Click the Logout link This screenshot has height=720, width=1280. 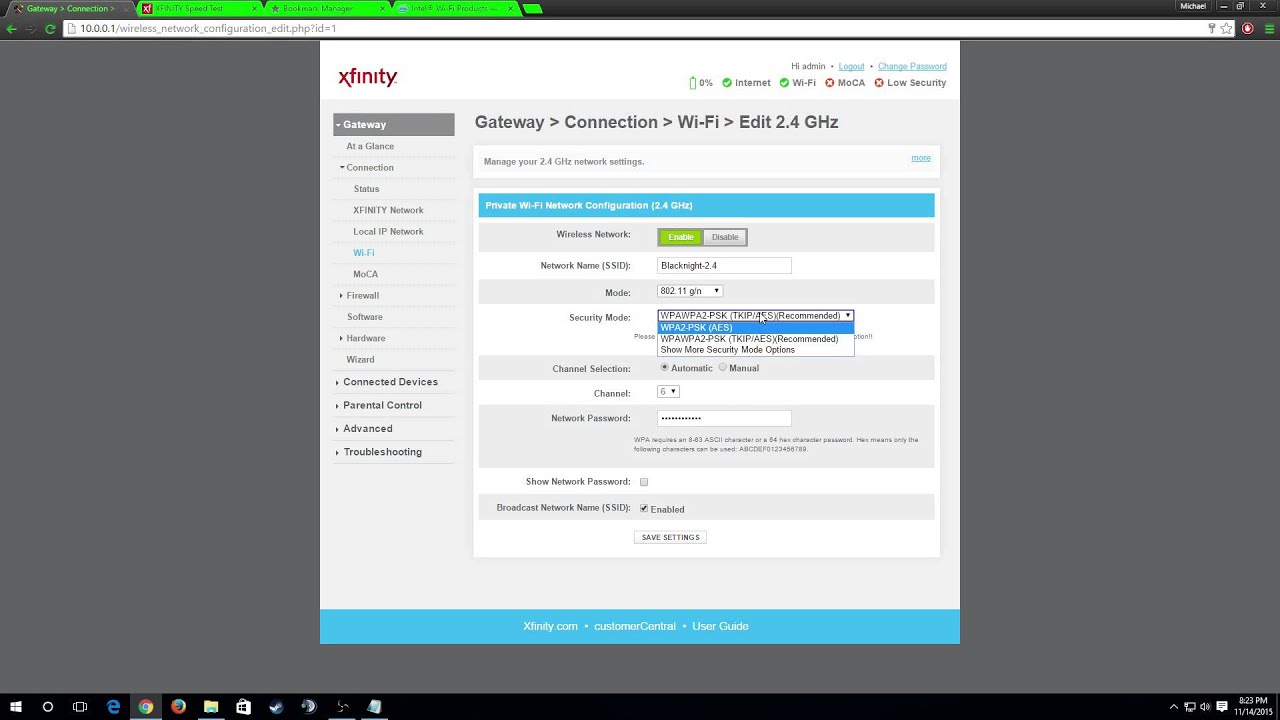[851, 66]
